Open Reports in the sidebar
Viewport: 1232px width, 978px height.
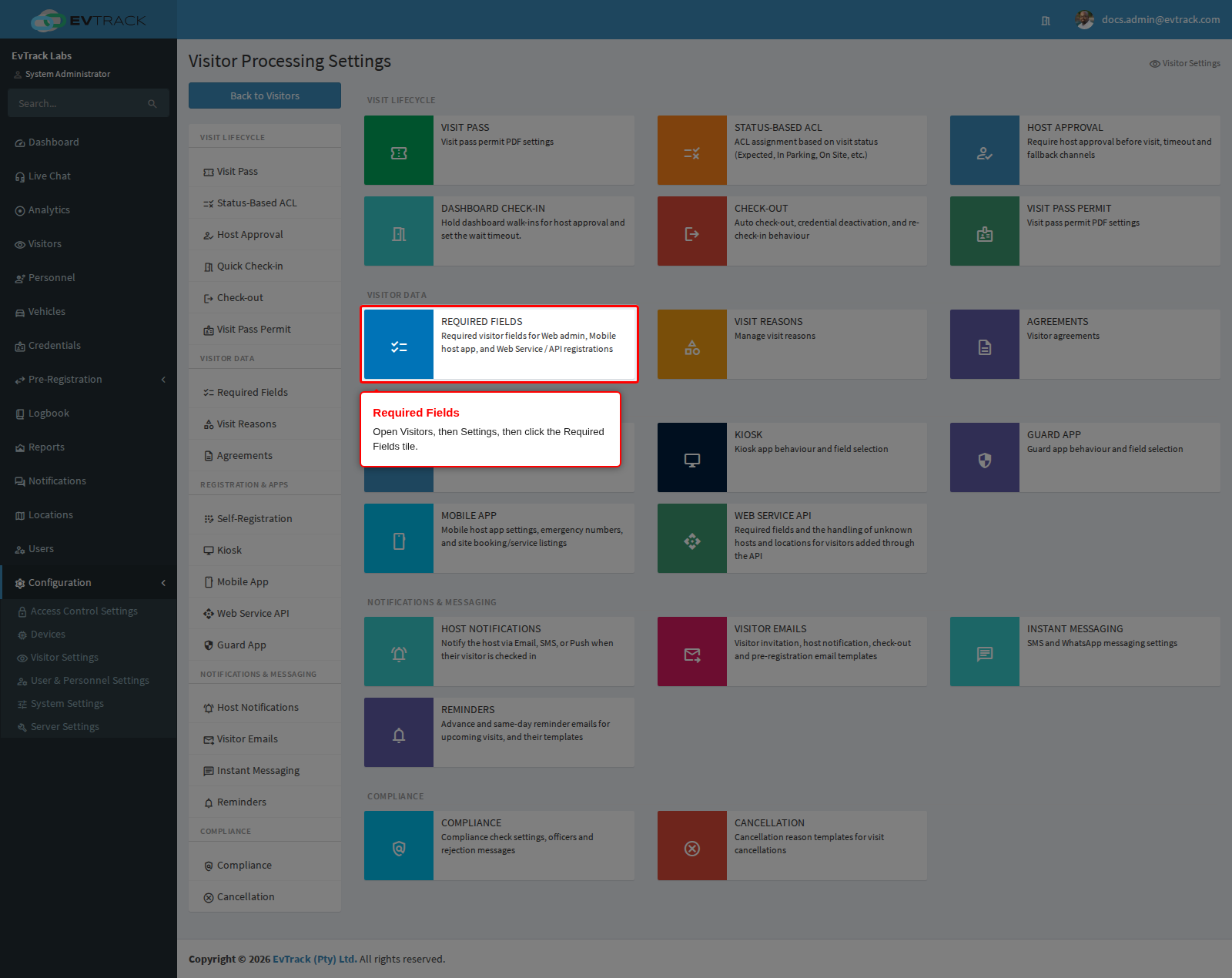pos(89,447)
